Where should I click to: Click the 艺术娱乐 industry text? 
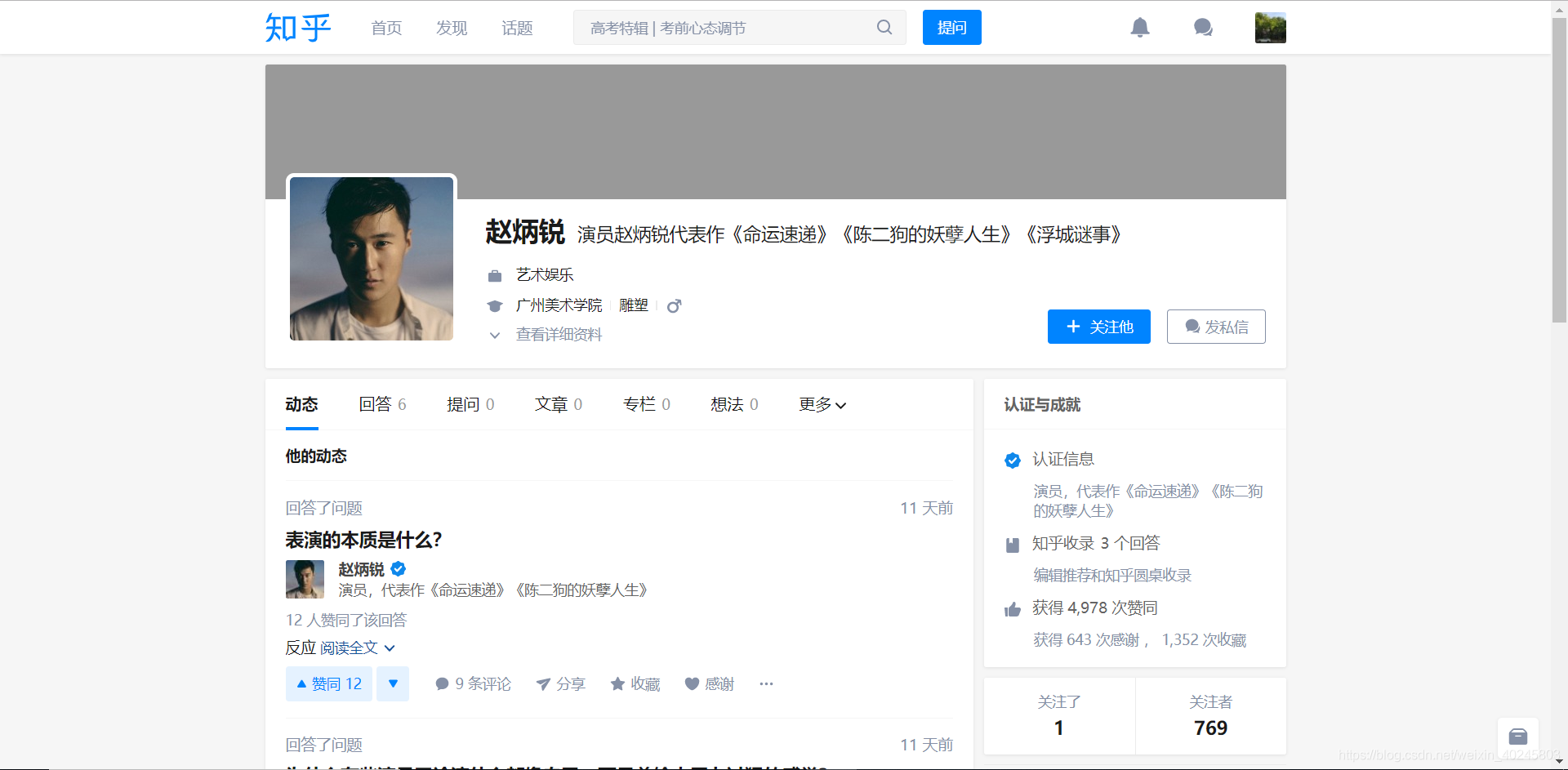tap(545, 275)
